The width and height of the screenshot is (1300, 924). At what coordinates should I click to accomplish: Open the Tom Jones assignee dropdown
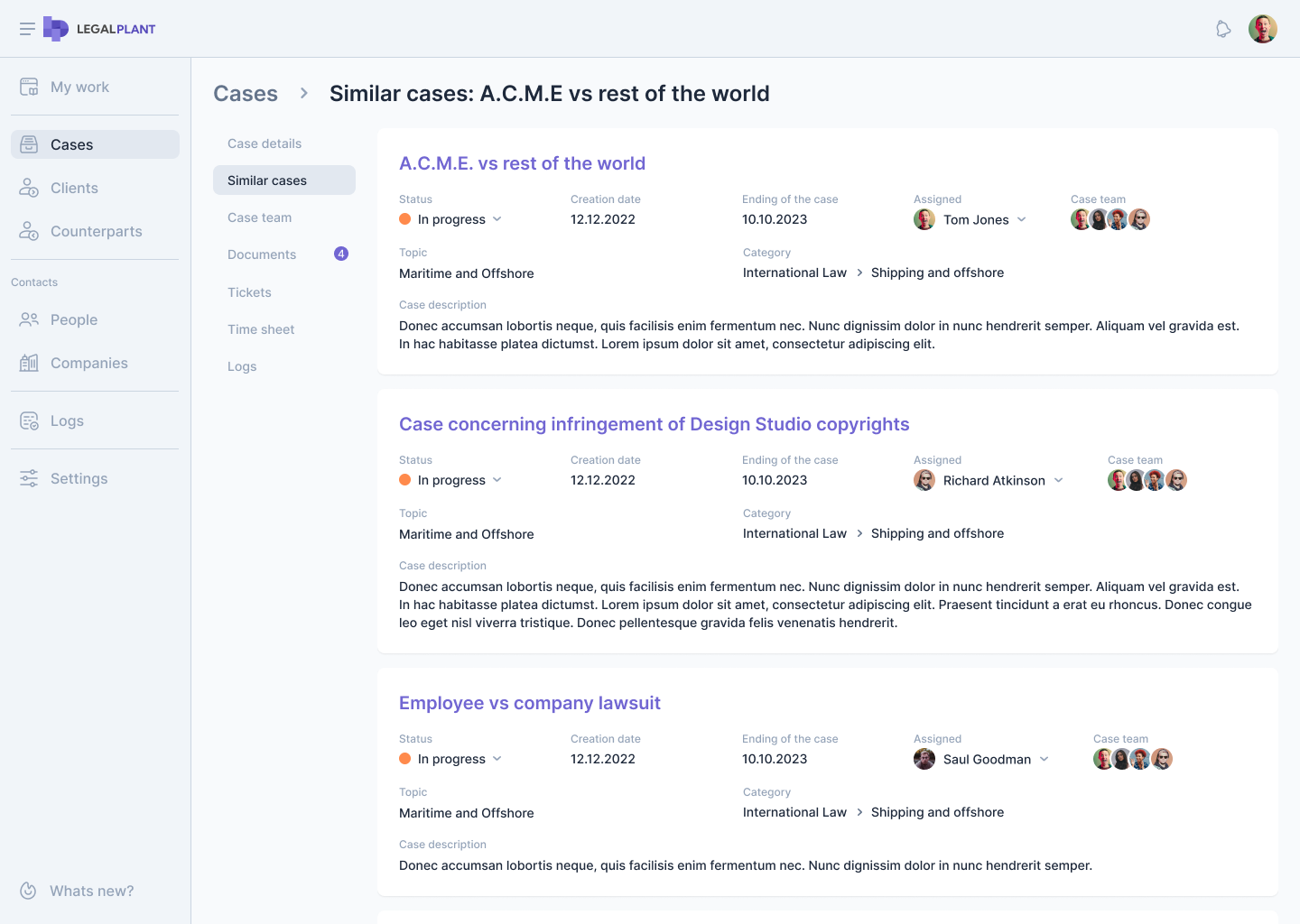coord(1021,219)
